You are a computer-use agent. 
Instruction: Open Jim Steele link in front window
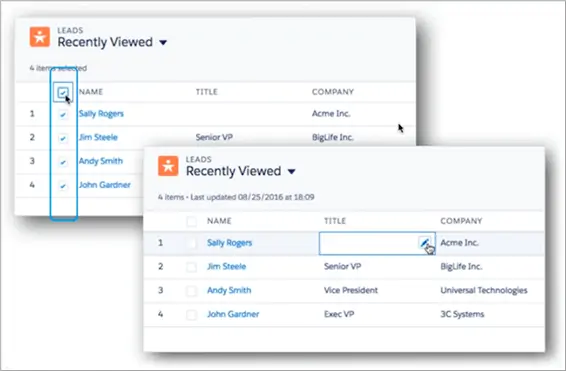point(227,266)
